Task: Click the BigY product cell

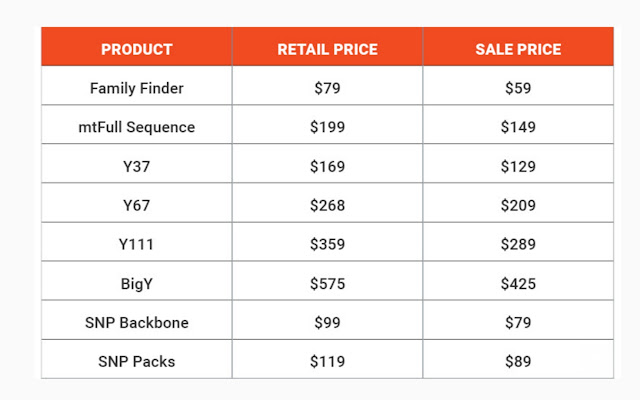Action: coord(137,284)
